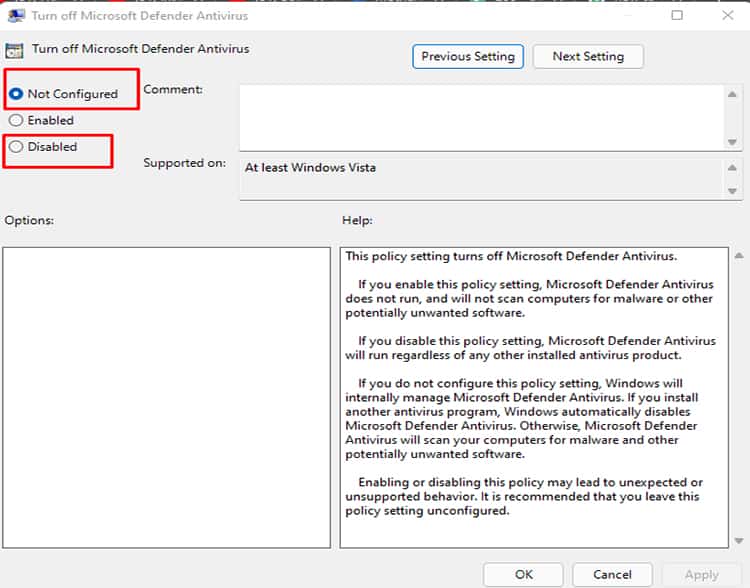Image resolution: width=750 pixels, height=588 pixels.
Task: Click the Help pane scroll up arrow
Action: [739, 256]
